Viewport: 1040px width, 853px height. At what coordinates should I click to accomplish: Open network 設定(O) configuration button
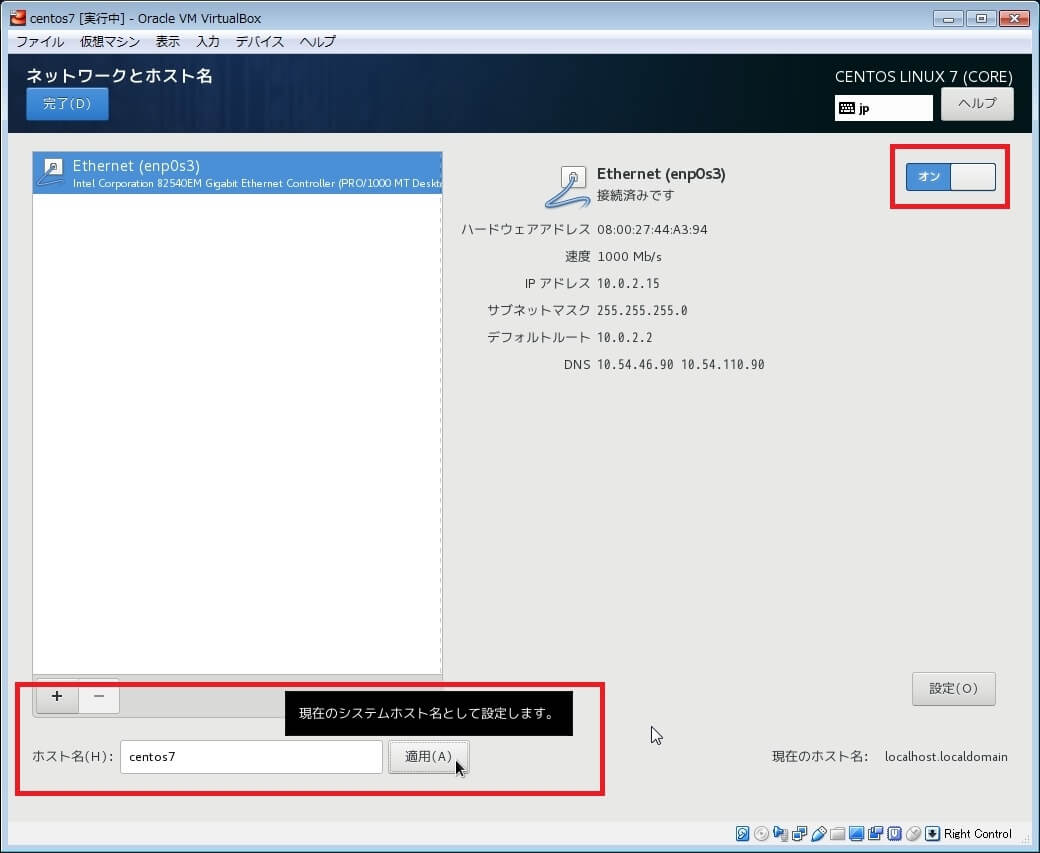tap(953, 689)
